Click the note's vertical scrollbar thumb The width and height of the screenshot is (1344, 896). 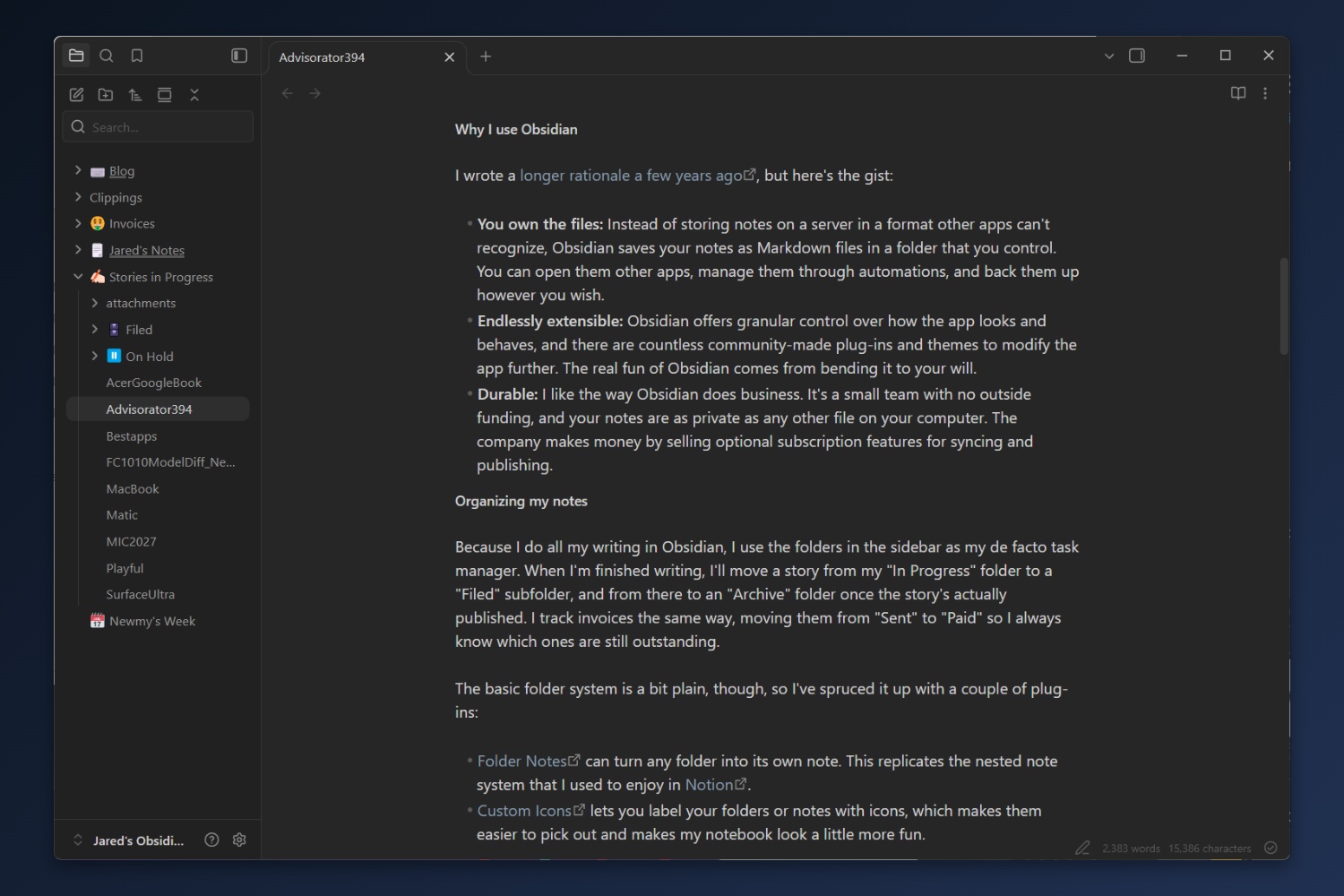pyautogui.click(x=1284, y=306)
